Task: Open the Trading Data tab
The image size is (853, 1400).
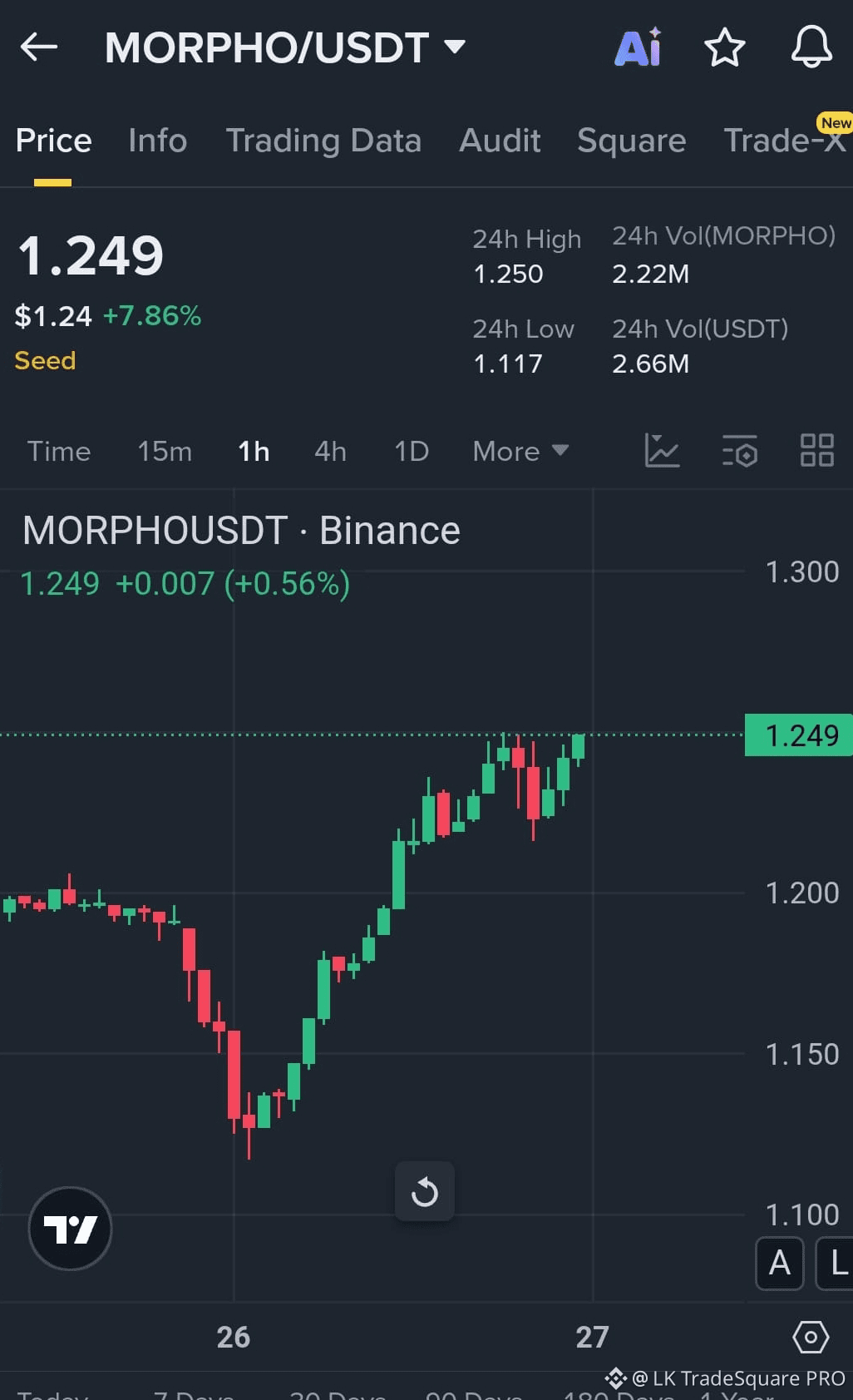Action: click(323, 140)
